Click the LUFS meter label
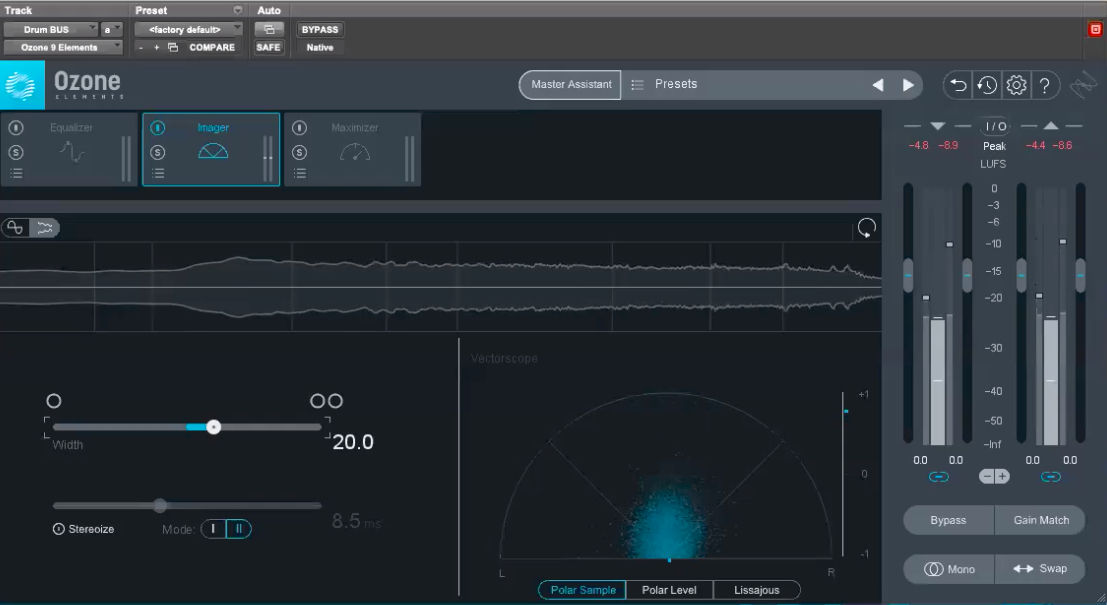Screen dimensions: 1107x605 (x=993, y=164)
